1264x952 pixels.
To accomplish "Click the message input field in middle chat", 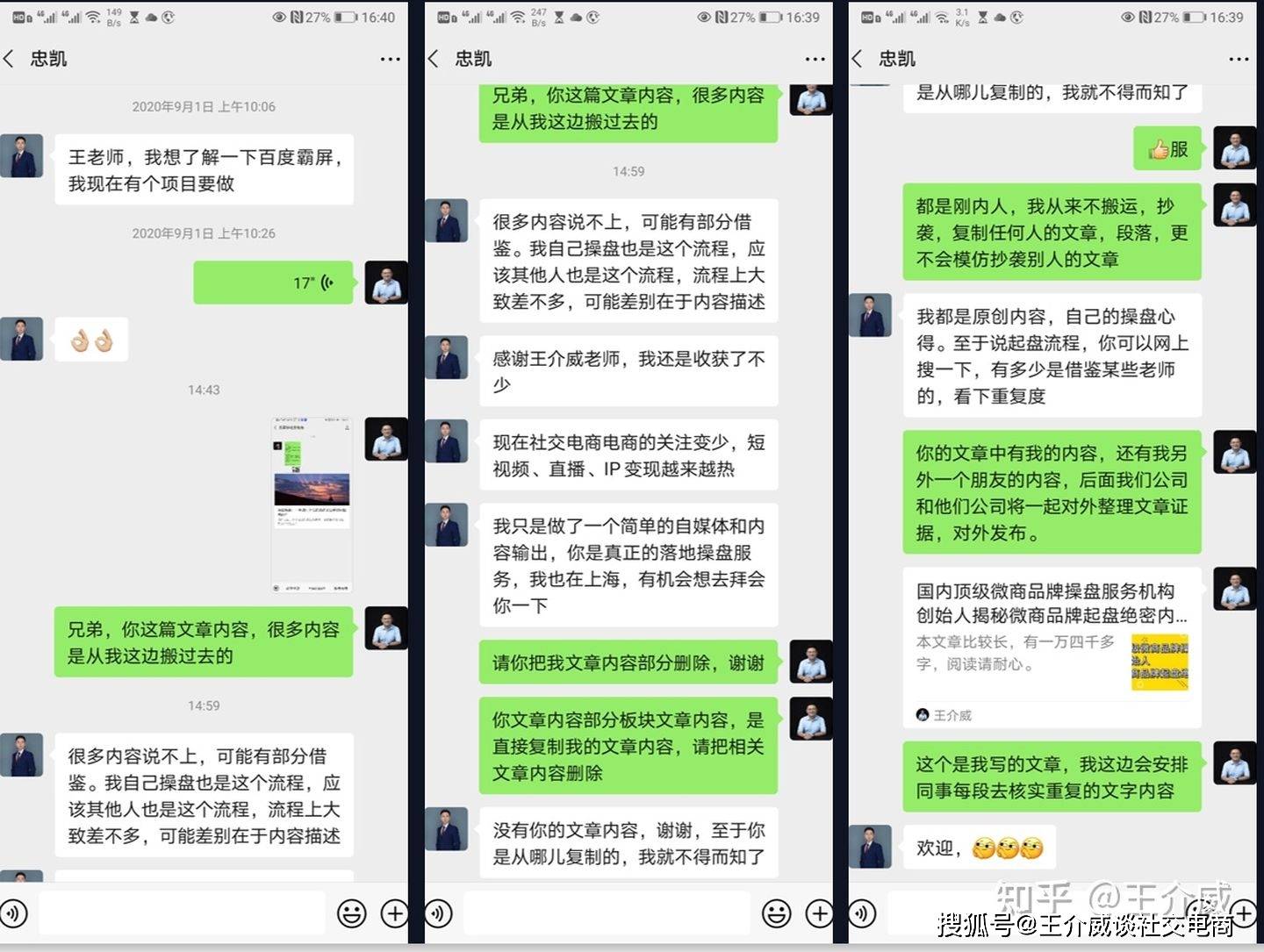I will (607, 913).
